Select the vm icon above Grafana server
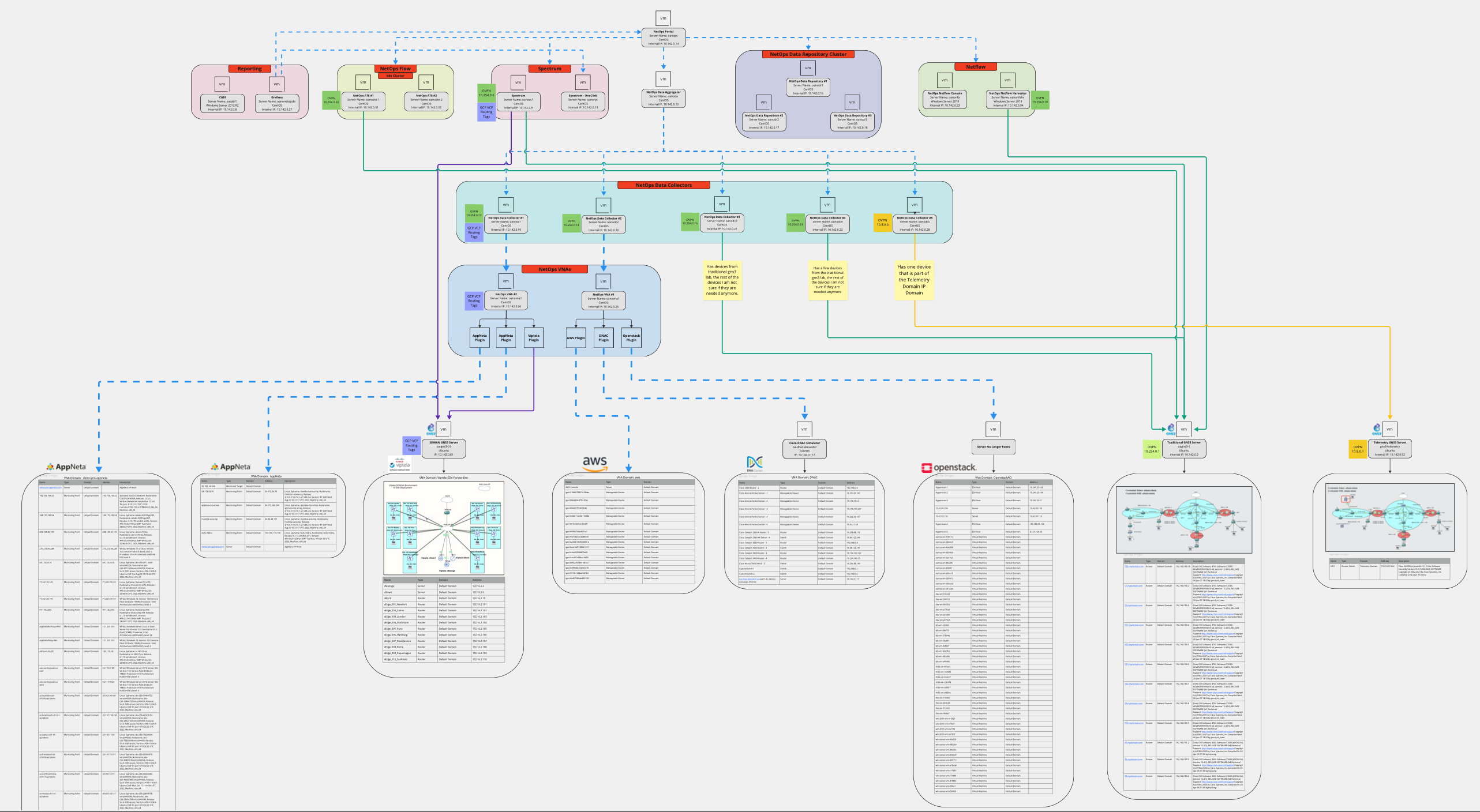The image size is (1480, 812). pos(277,84)
